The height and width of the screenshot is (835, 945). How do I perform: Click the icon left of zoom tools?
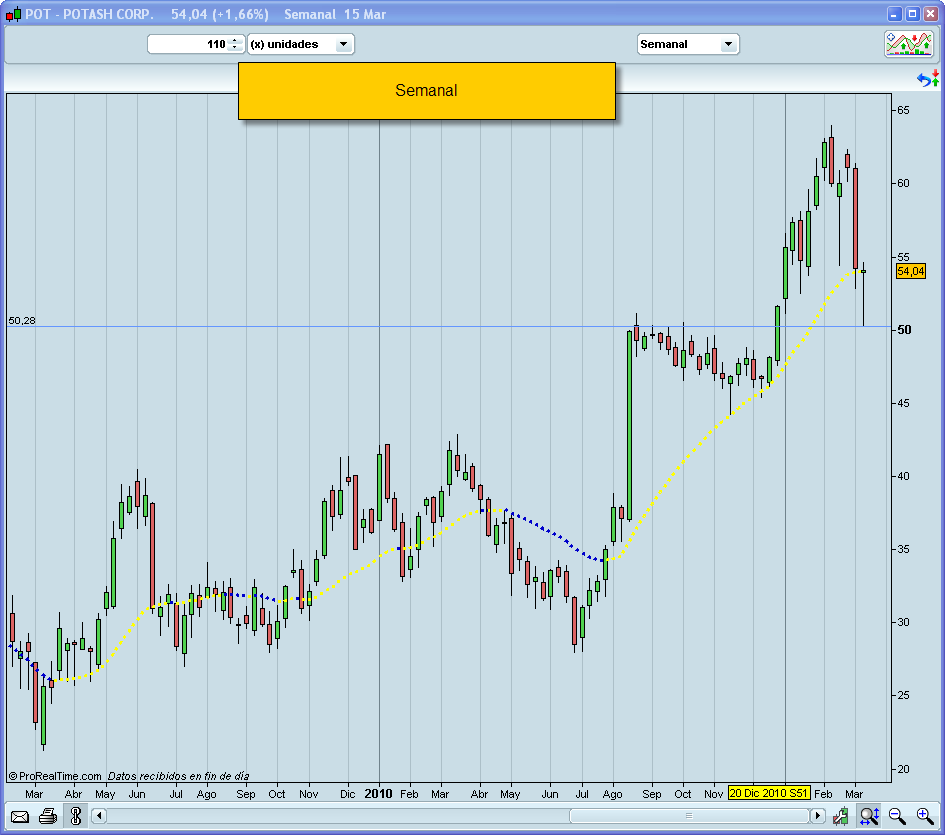(841, 816)
